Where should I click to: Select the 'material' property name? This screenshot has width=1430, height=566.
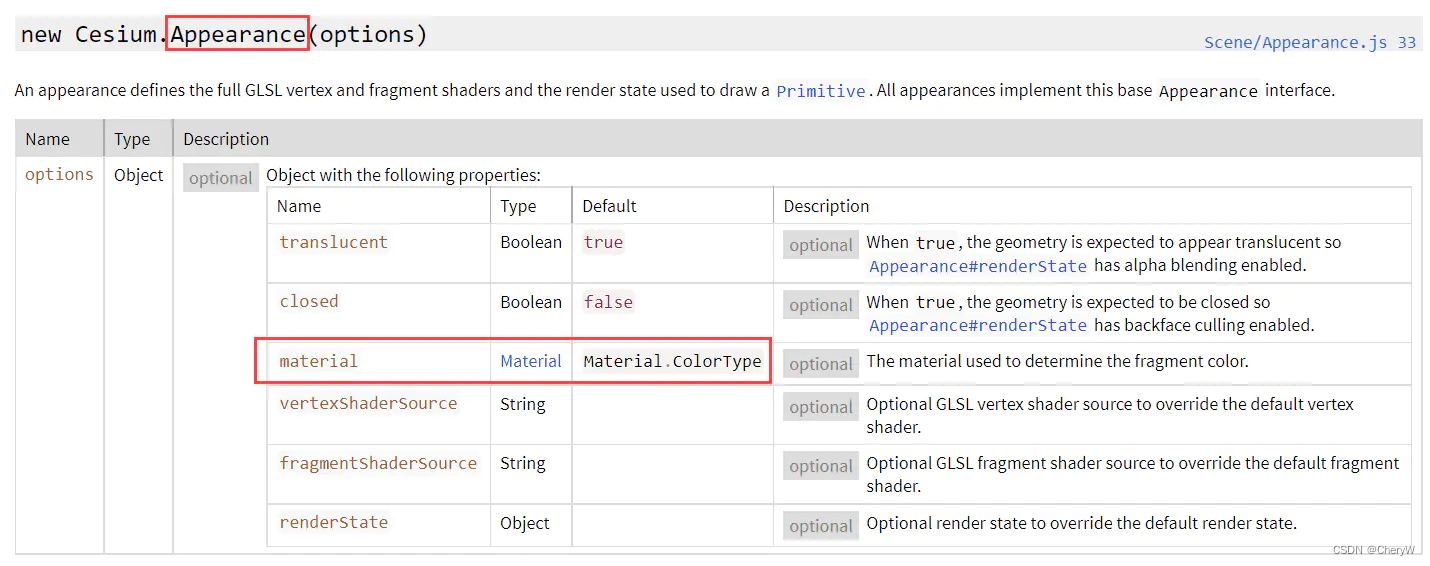(318, 361)
